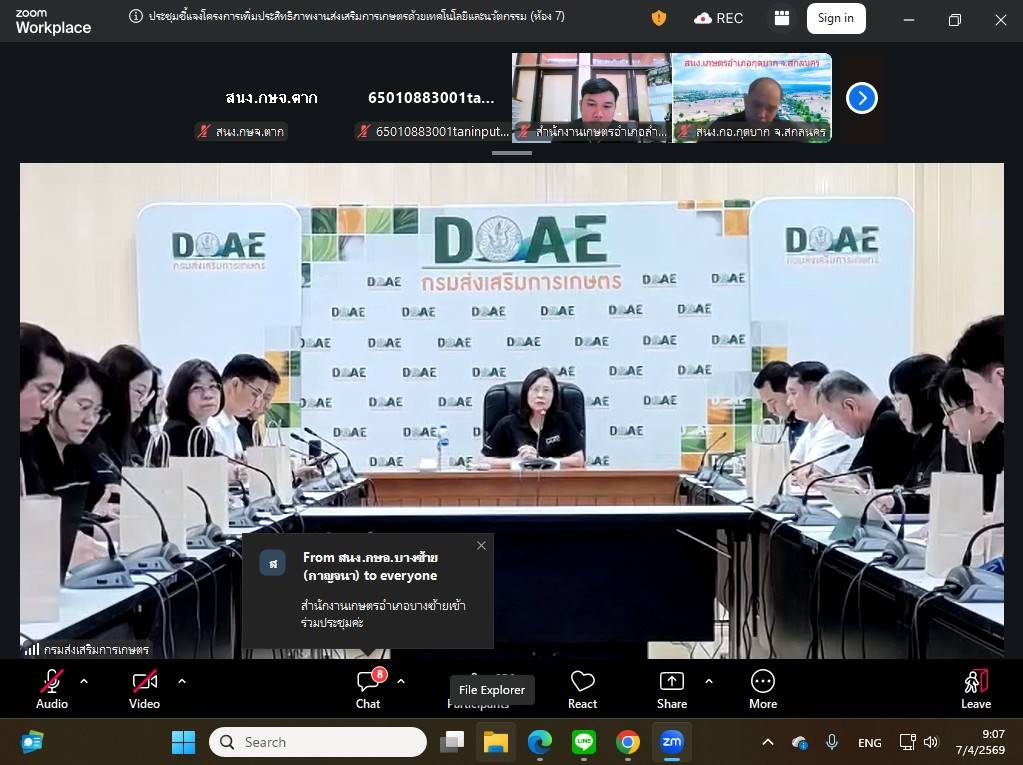The image size is (1023, 765).
Task: Select the สนง.กษจ.ตาก participant tile
Action: tap(271, 99)
